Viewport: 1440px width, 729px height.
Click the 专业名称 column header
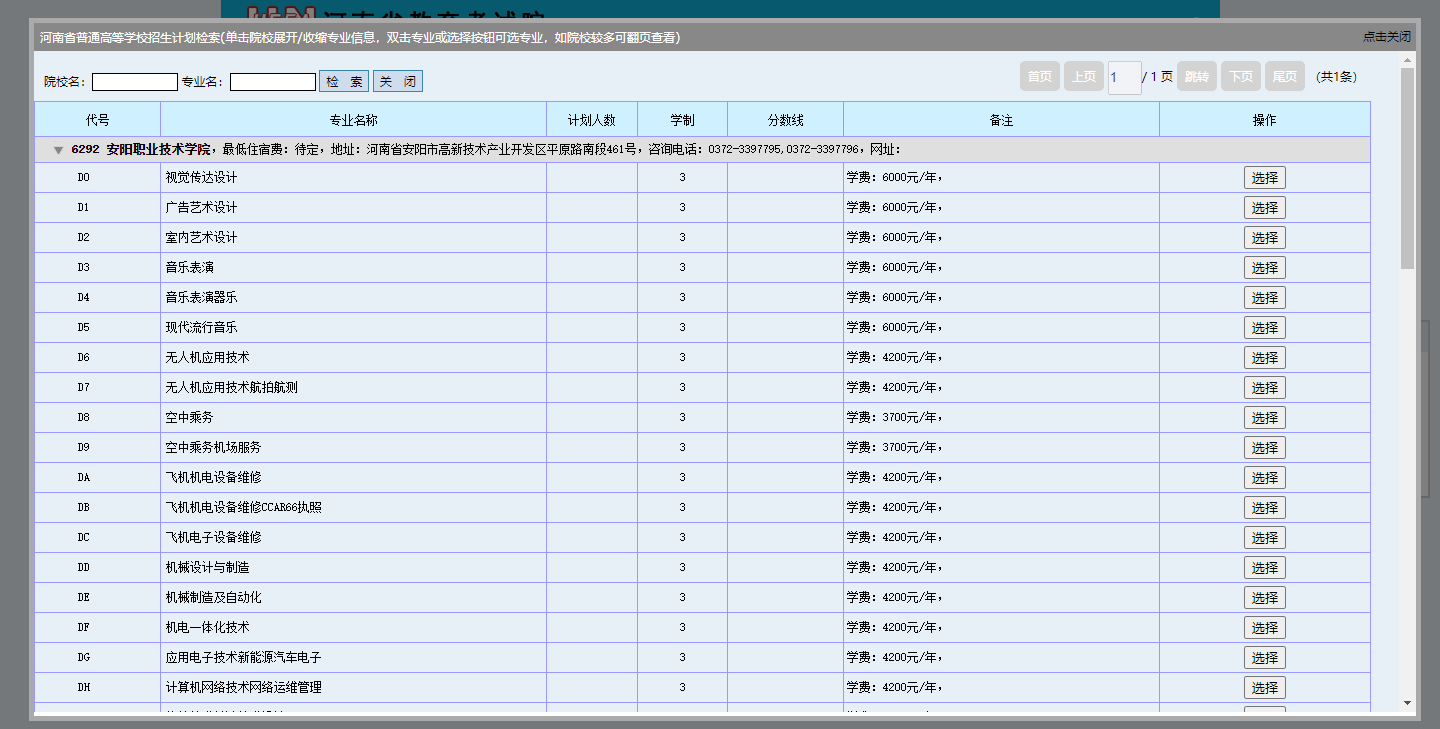click(x=354, y=120)
